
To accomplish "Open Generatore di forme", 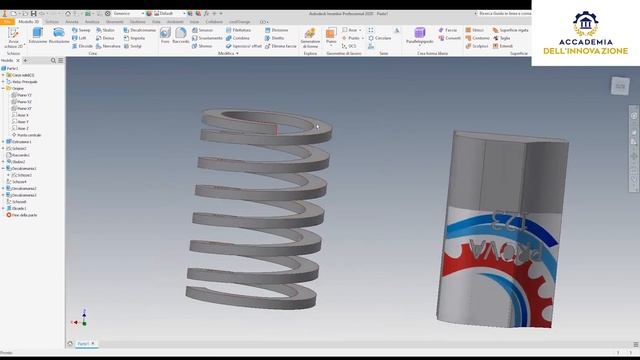I will click(x=310, y=38).
